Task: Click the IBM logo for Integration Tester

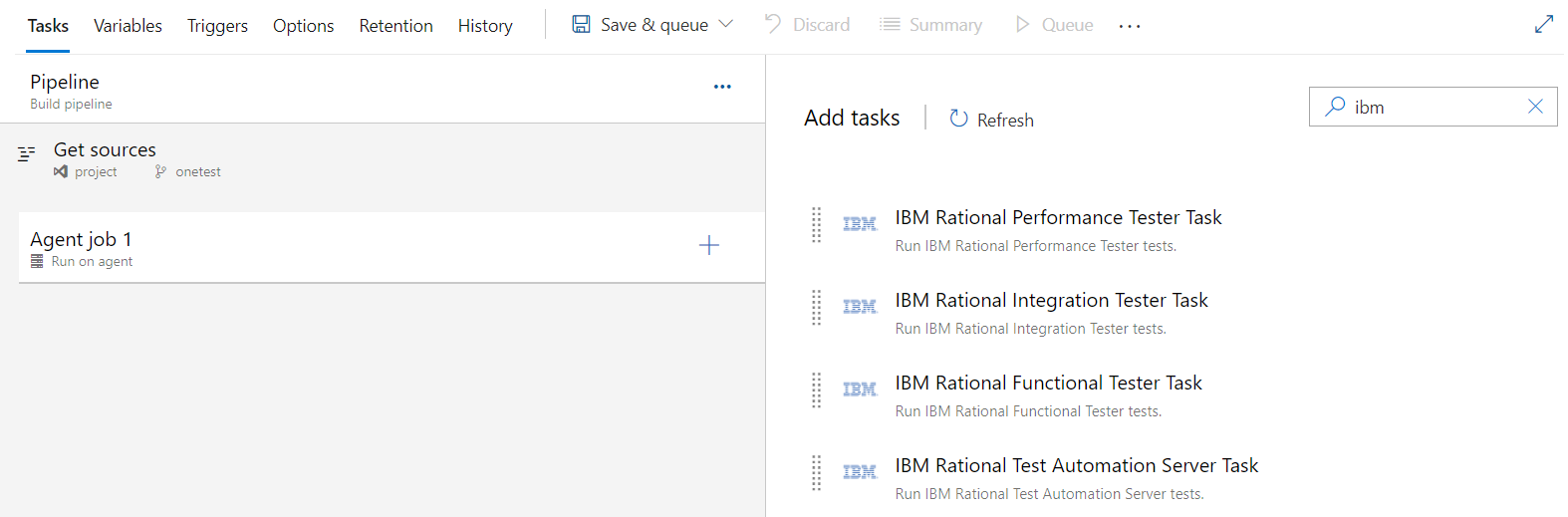Action: point(860,307)
